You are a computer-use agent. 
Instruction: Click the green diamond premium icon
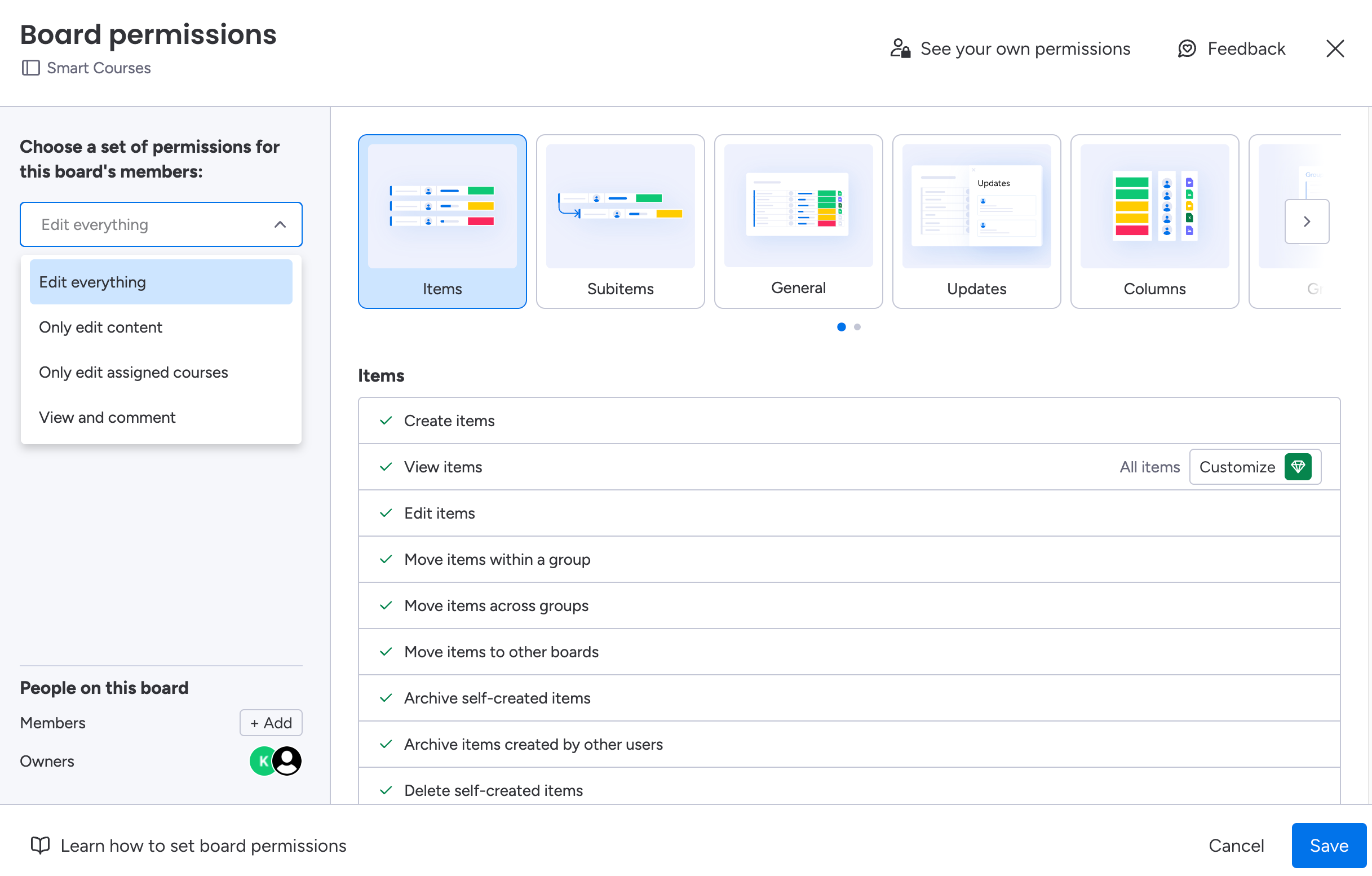coord(1298,467)
